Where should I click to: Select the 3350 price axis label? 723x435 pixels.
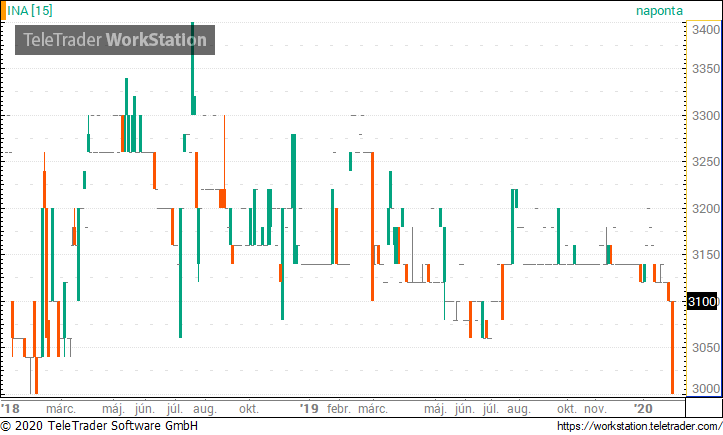click(705, 69)
